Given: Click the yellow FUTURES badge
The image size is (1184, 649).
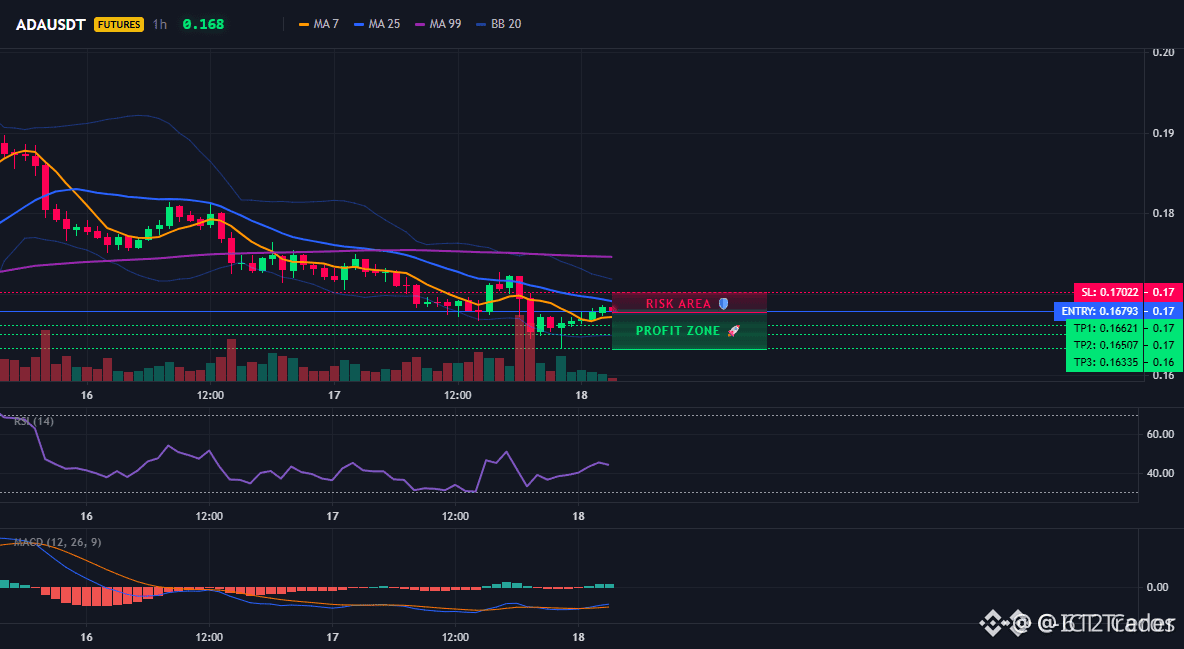Looking at the screenshot, I should coord(119,24).
